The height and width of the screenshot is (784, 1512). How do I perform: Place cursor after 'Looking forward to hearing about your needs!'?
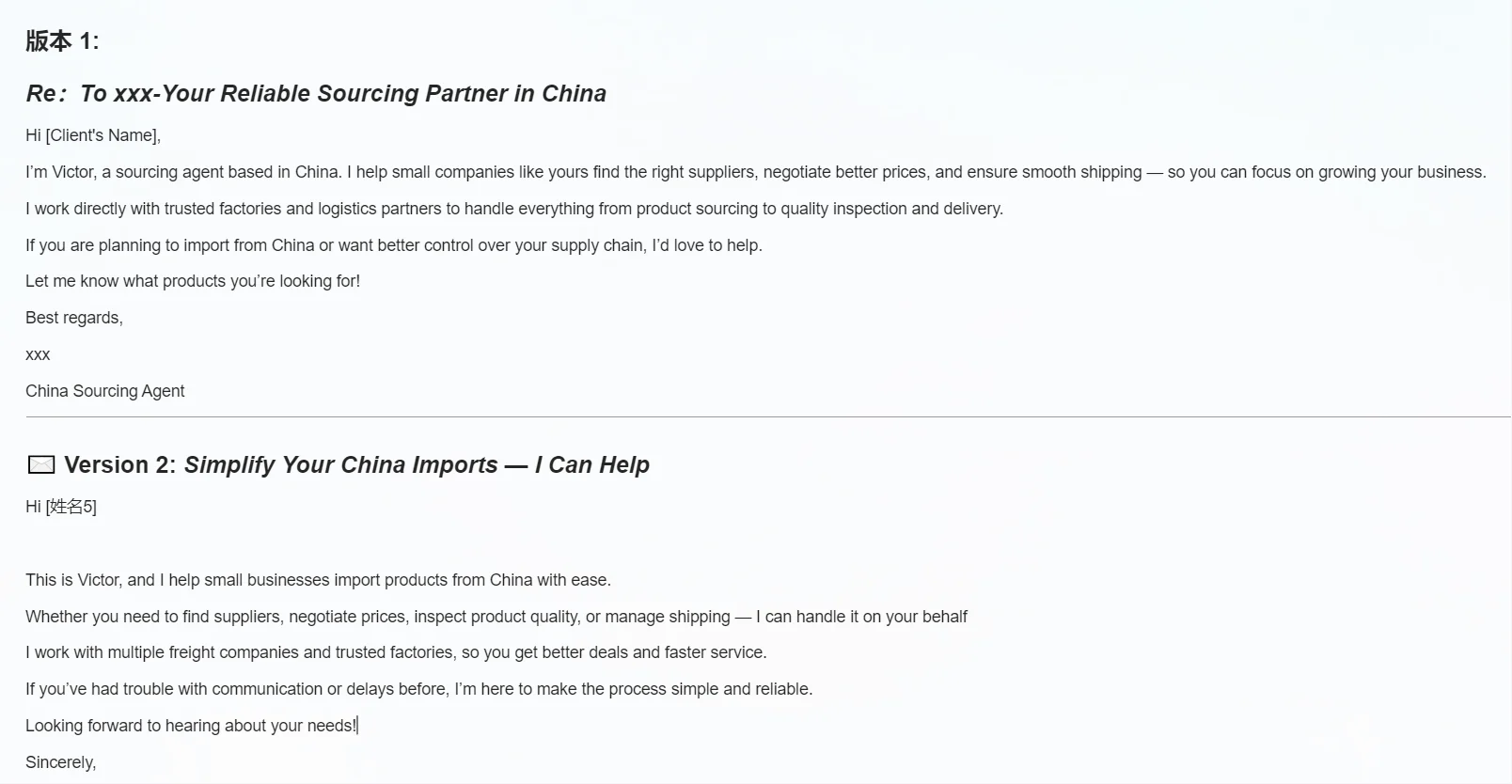tap(357, 726)
